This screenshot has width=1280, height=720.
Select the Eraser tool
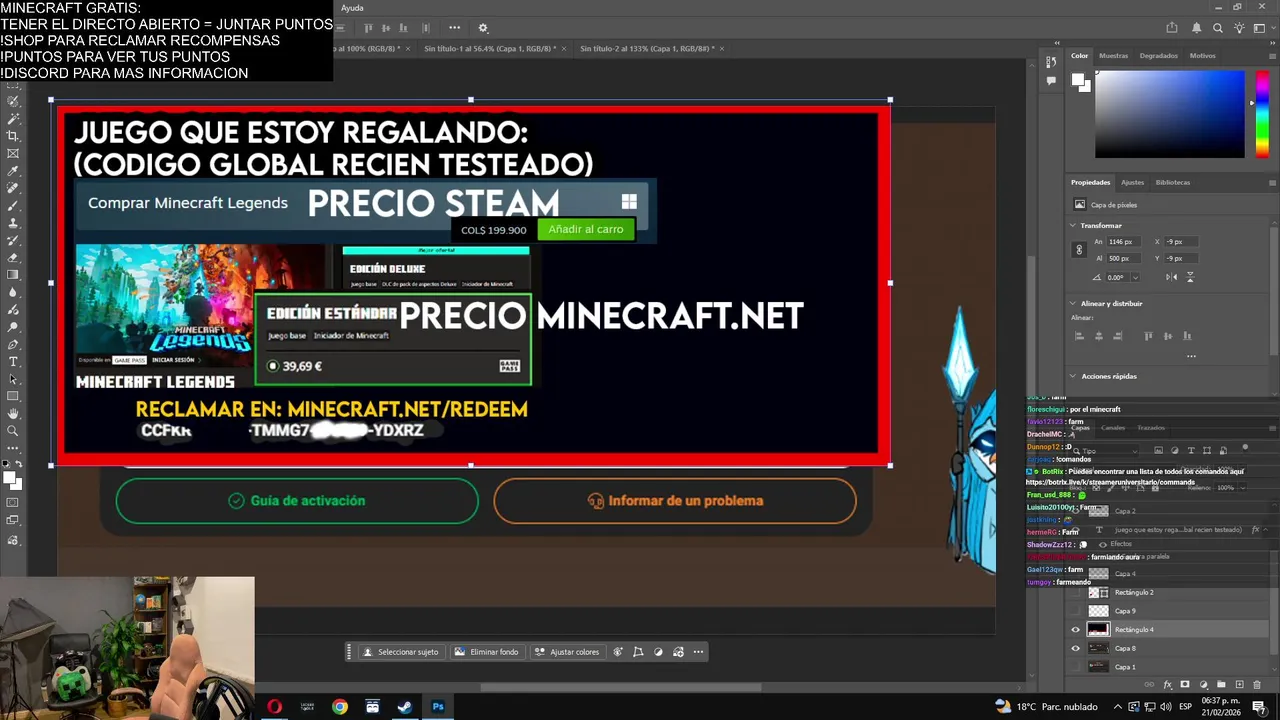(x=13, y=257)
